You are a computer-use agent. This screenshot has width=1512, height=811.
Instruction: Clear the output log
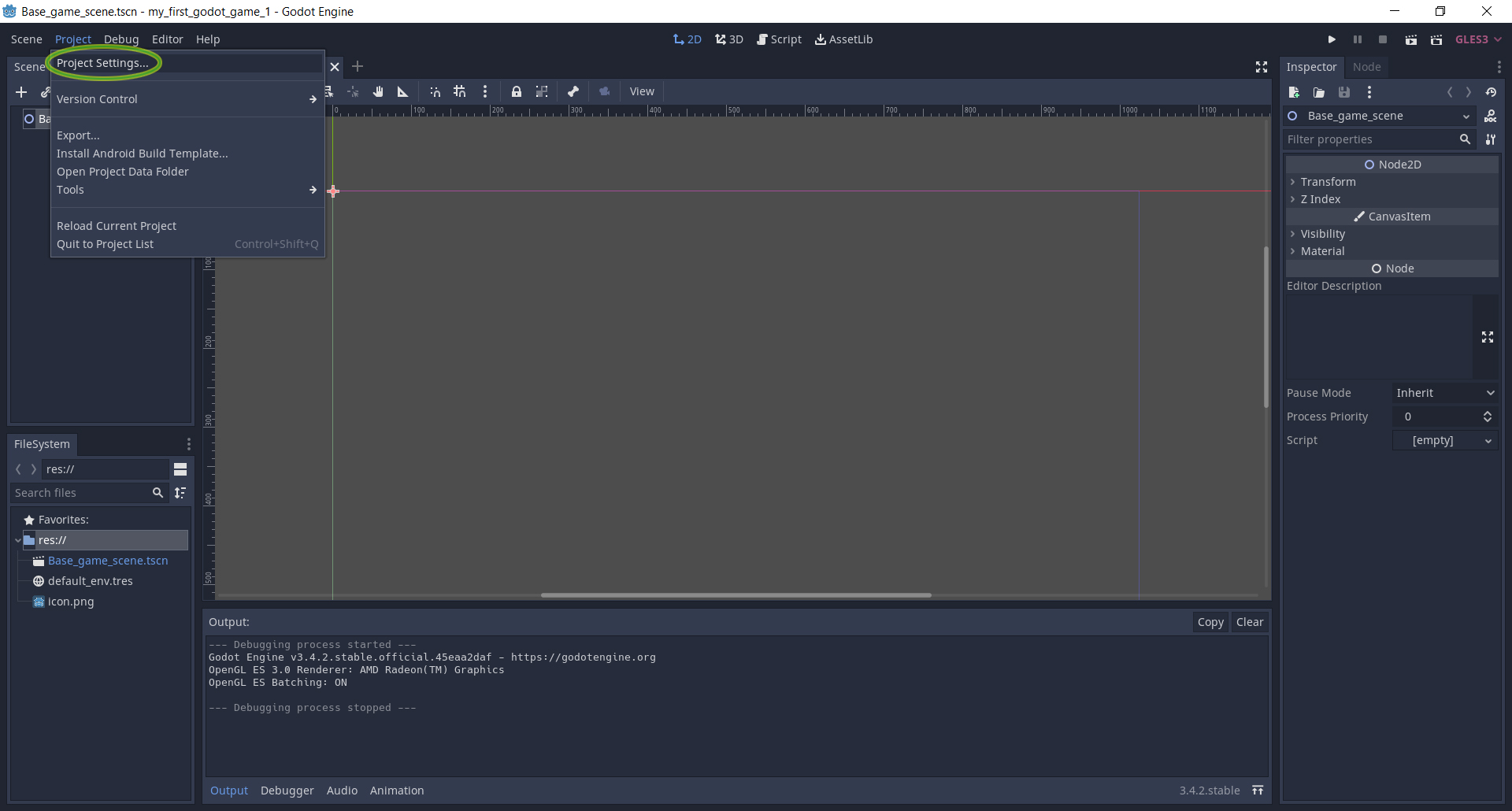pos(1250,622)
